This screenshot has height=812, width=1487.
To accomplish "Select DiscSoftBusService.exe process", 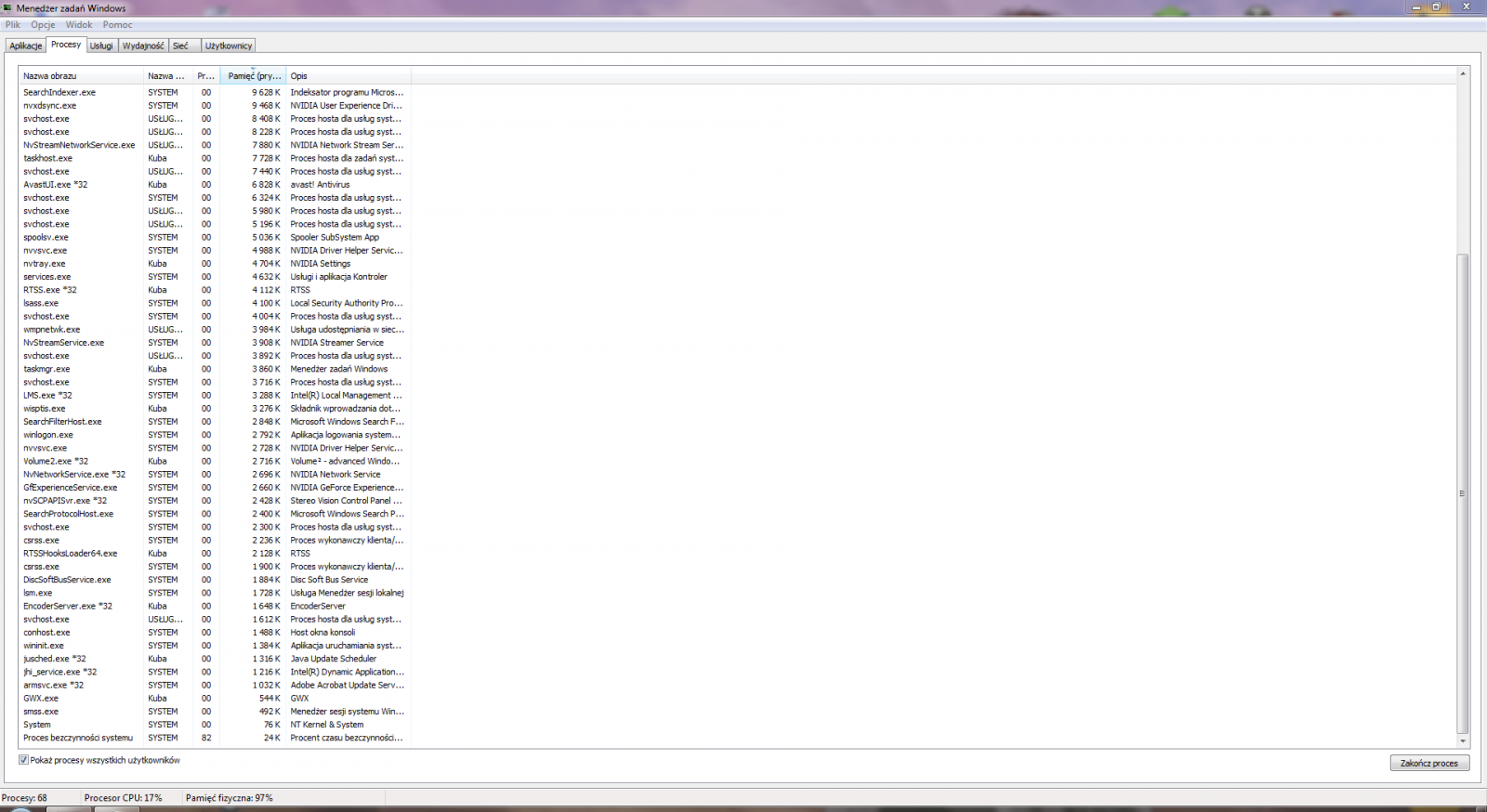I will 214,579.
